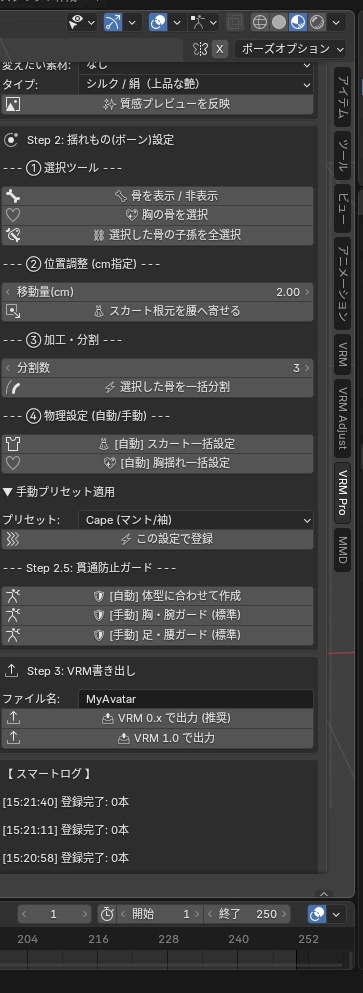Click VRM 1.0 で出力 button
The image size is (363, 993).
click(x=157, y=738)
